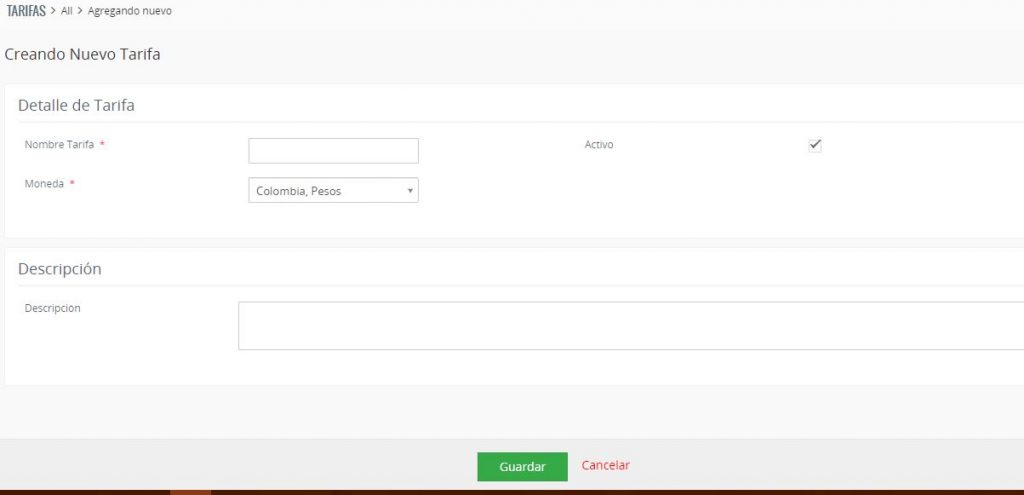This screenshot has width=1024, height=495.
Task: Focus the Nombre Tarifa text field
Action: (x=333, y=151)
